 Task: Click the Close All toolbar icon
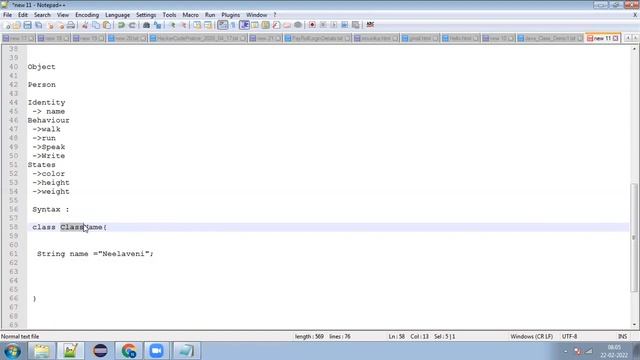[x=60, y=25]
